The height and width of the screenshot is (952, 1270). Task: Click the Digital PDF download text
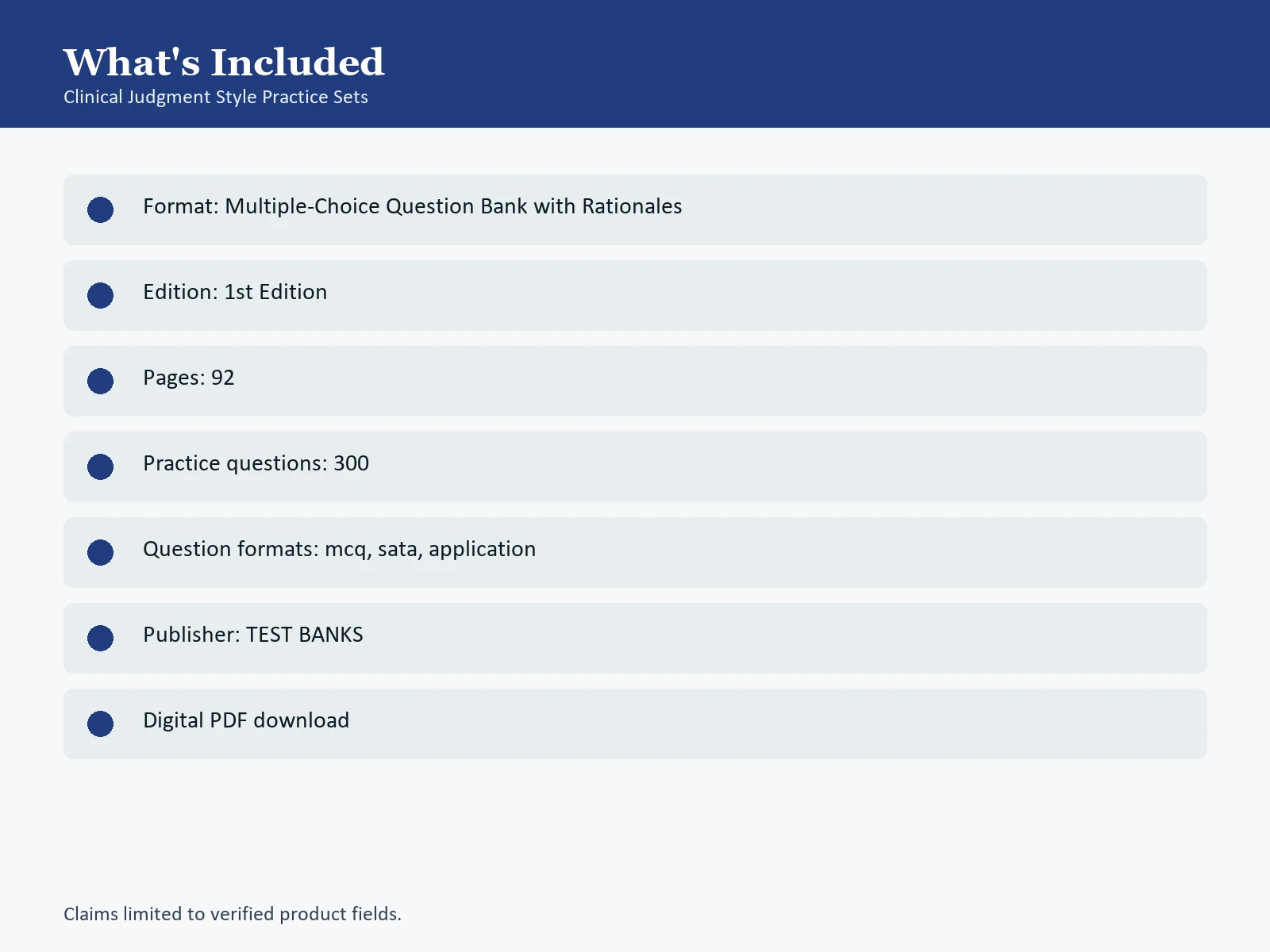coord(246,720)
